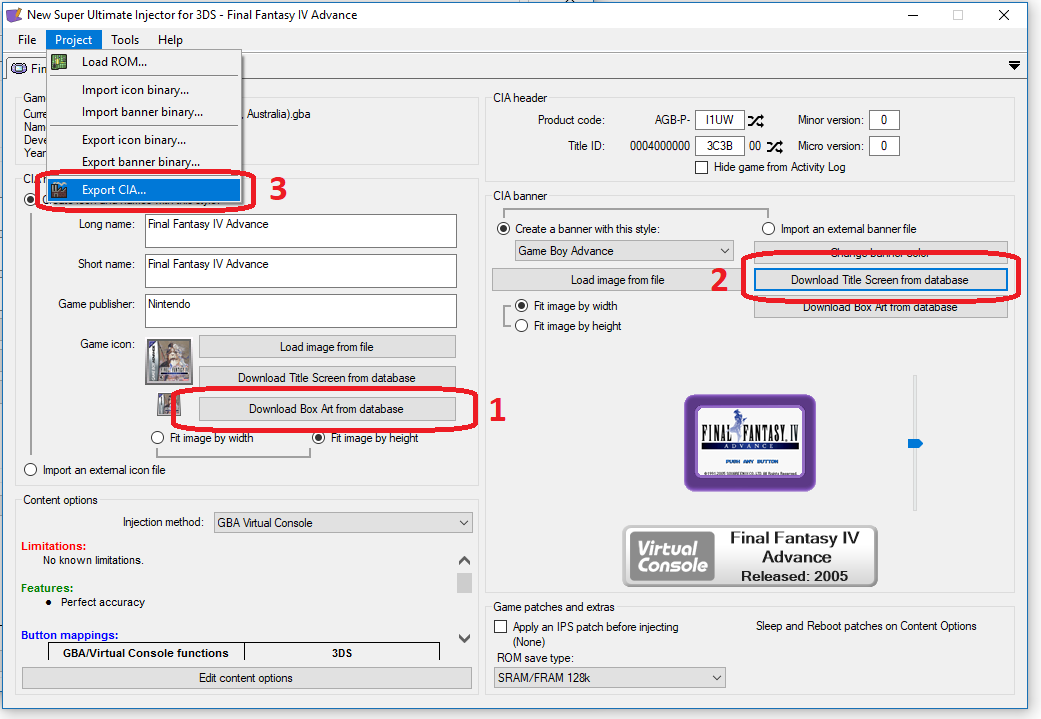Open the Injection method dropdown
The width and height of the screenshot is (1041, 719).
(343, 523)
